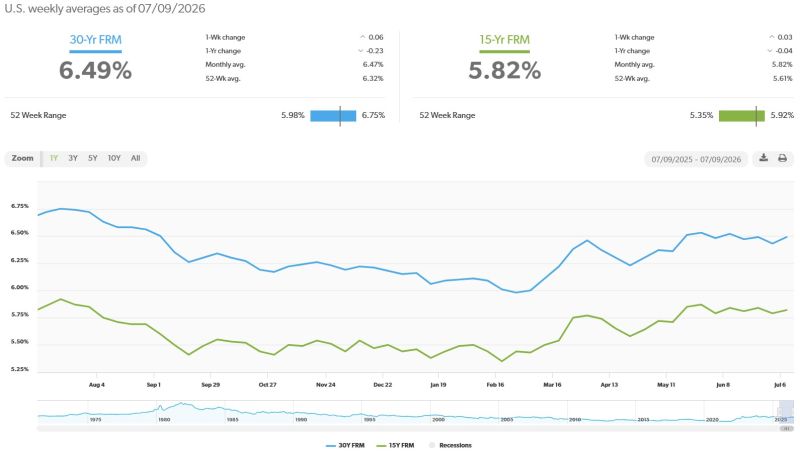Viewport: 800px width, 455px height.
Task: Click the 6.00% y-axis label
Action: [20, 287]
